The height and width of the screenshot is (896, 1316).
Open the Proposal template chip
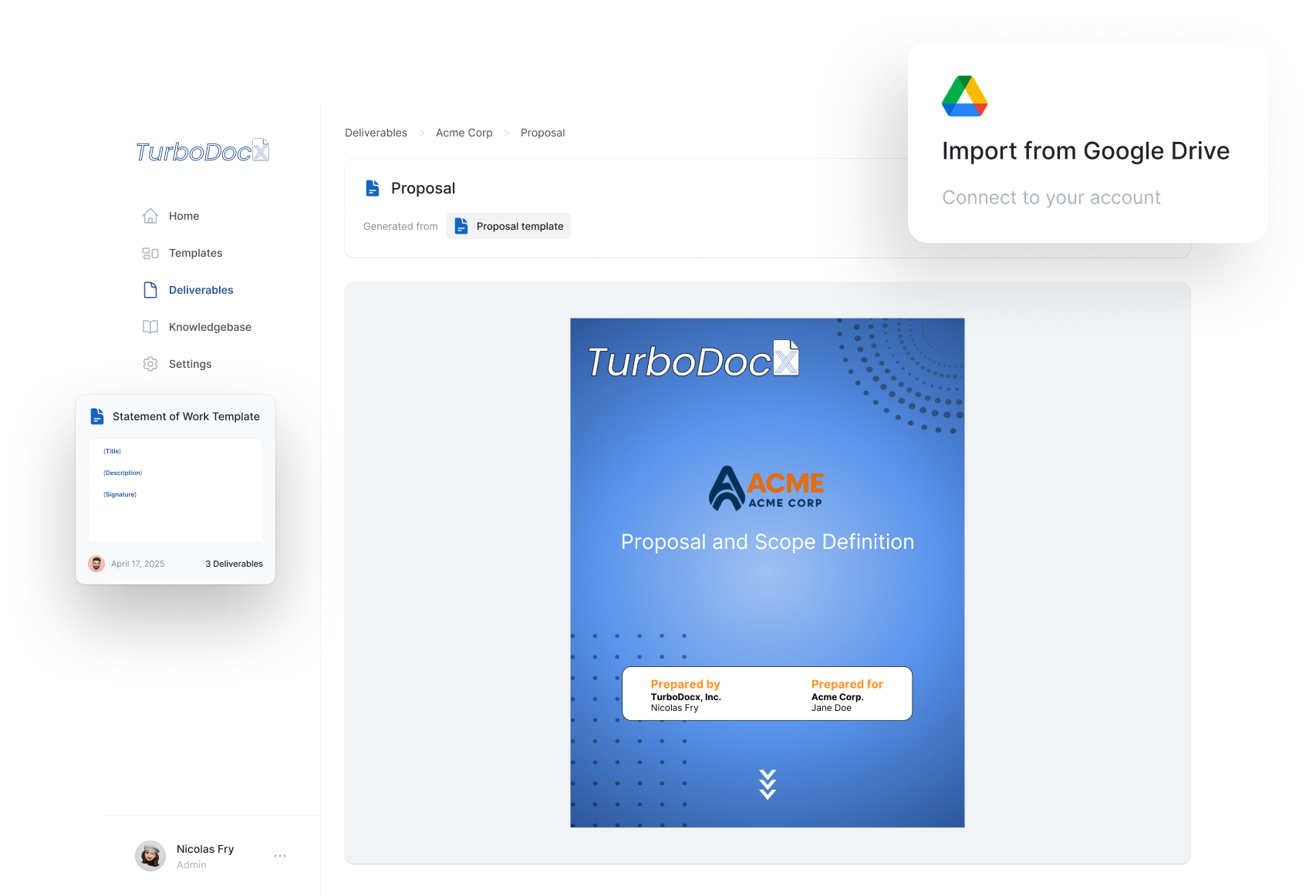(508, 226)
